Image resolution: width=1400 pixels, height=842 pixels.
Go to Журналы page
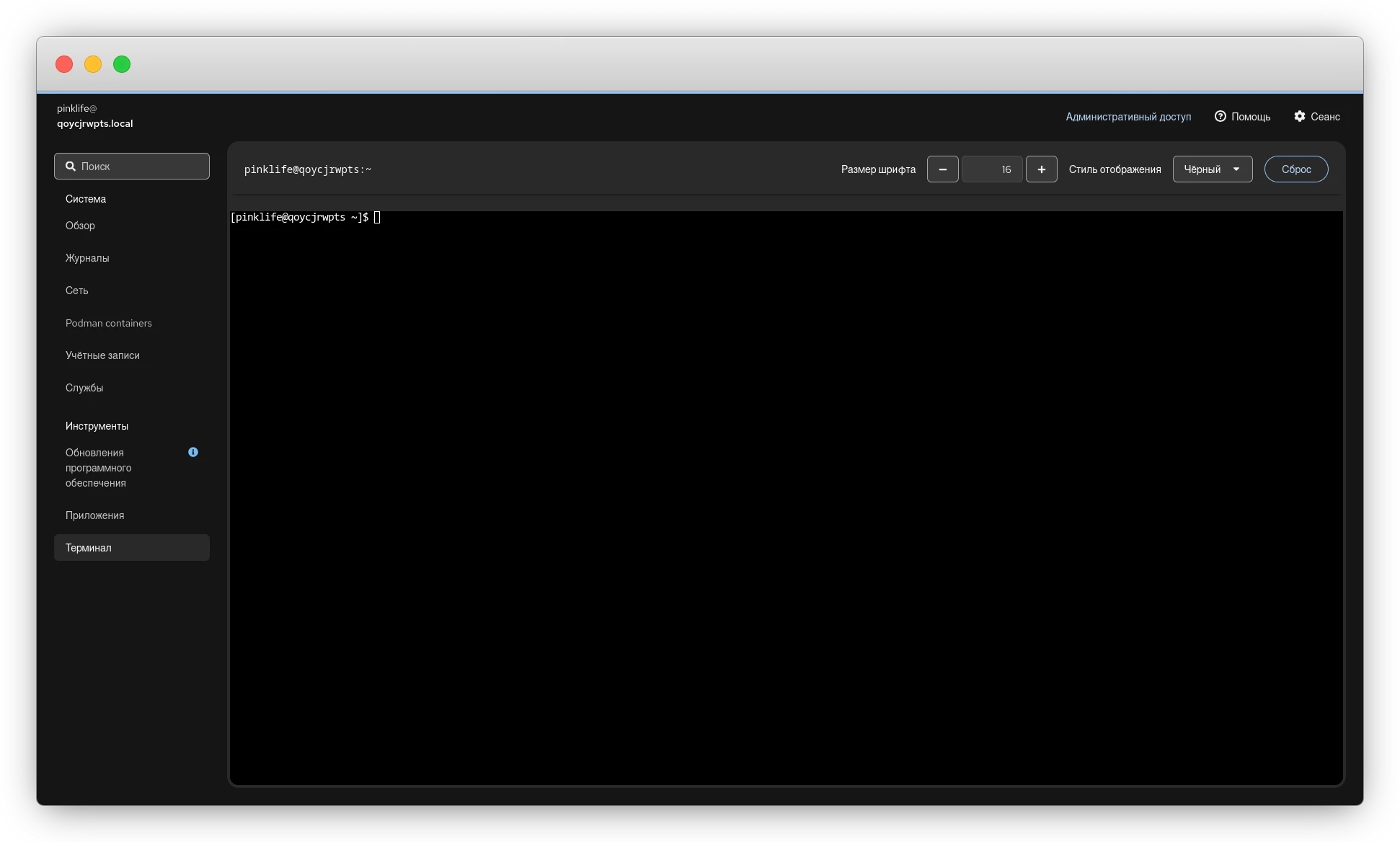[87, 258]
